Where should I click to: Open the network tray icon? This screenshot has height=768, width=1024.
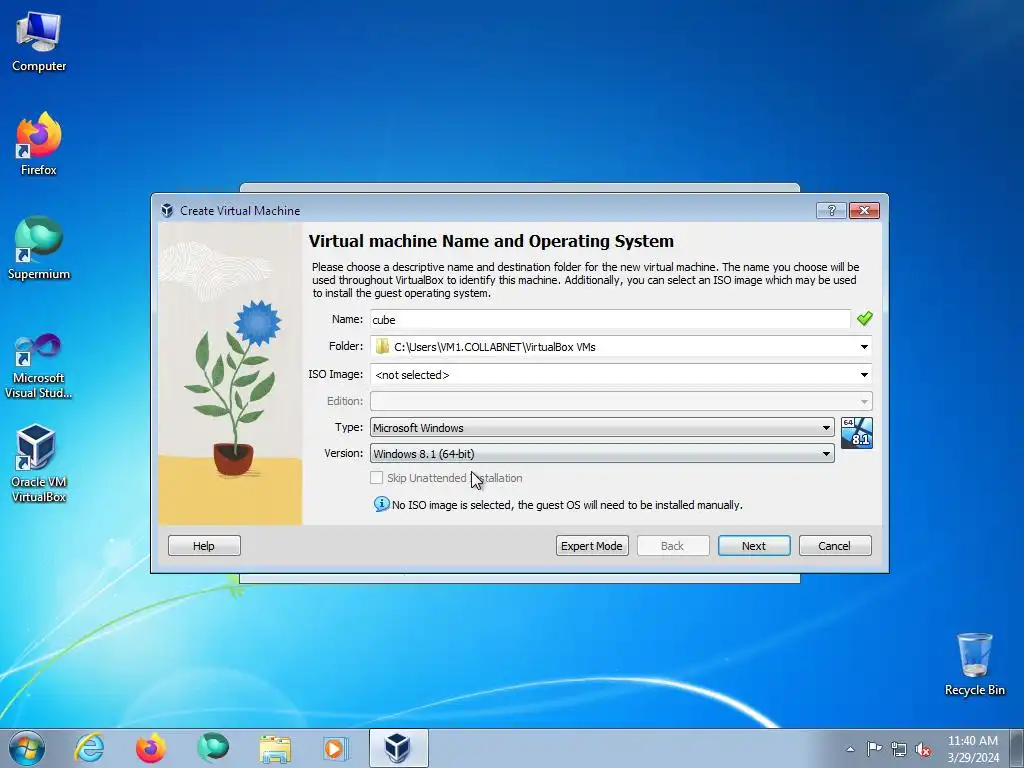[899, 749]
